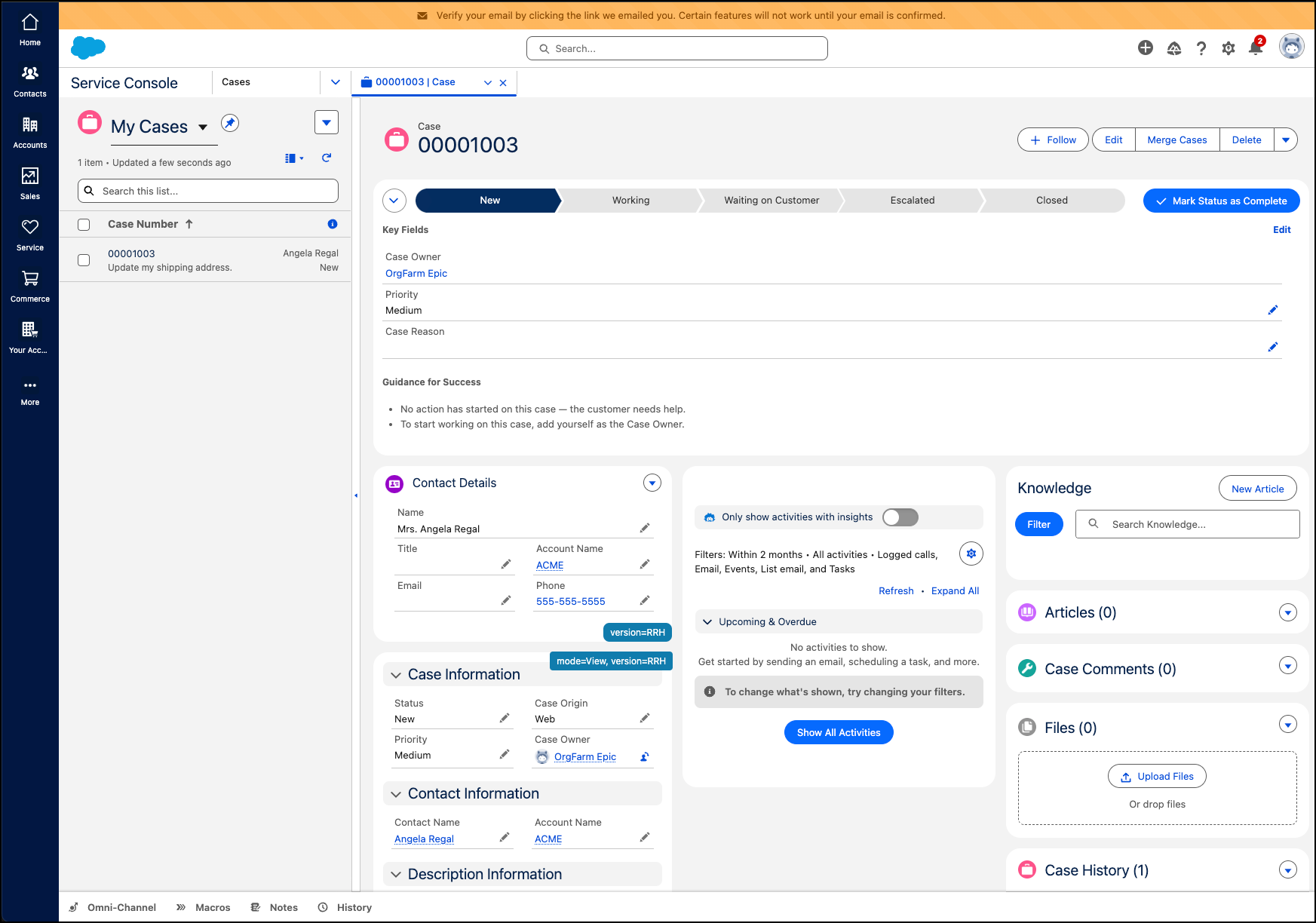The image size is (1316, 923).
Task: Open the Home icon in sidebar
Action: [x=30, y=30]
